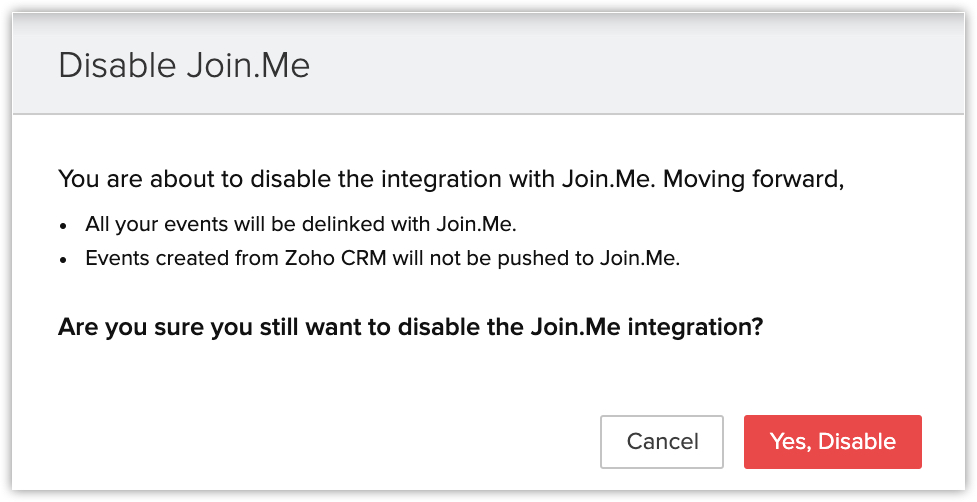This screenshot has height=502, width=977.
Task: Click the bullet dot before "Events created"
Action: [66, 259]
